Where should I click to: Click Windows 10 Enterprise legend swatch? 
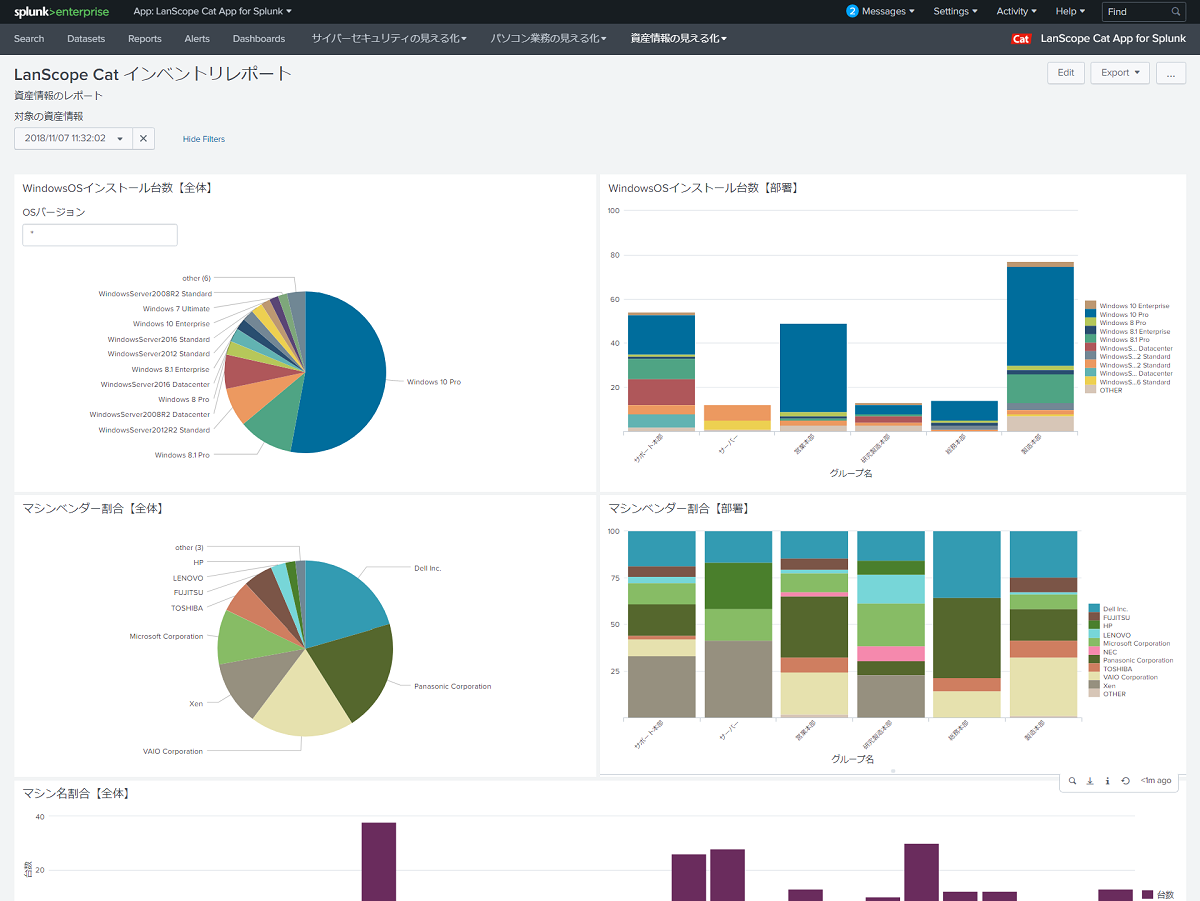[1091, 306]
